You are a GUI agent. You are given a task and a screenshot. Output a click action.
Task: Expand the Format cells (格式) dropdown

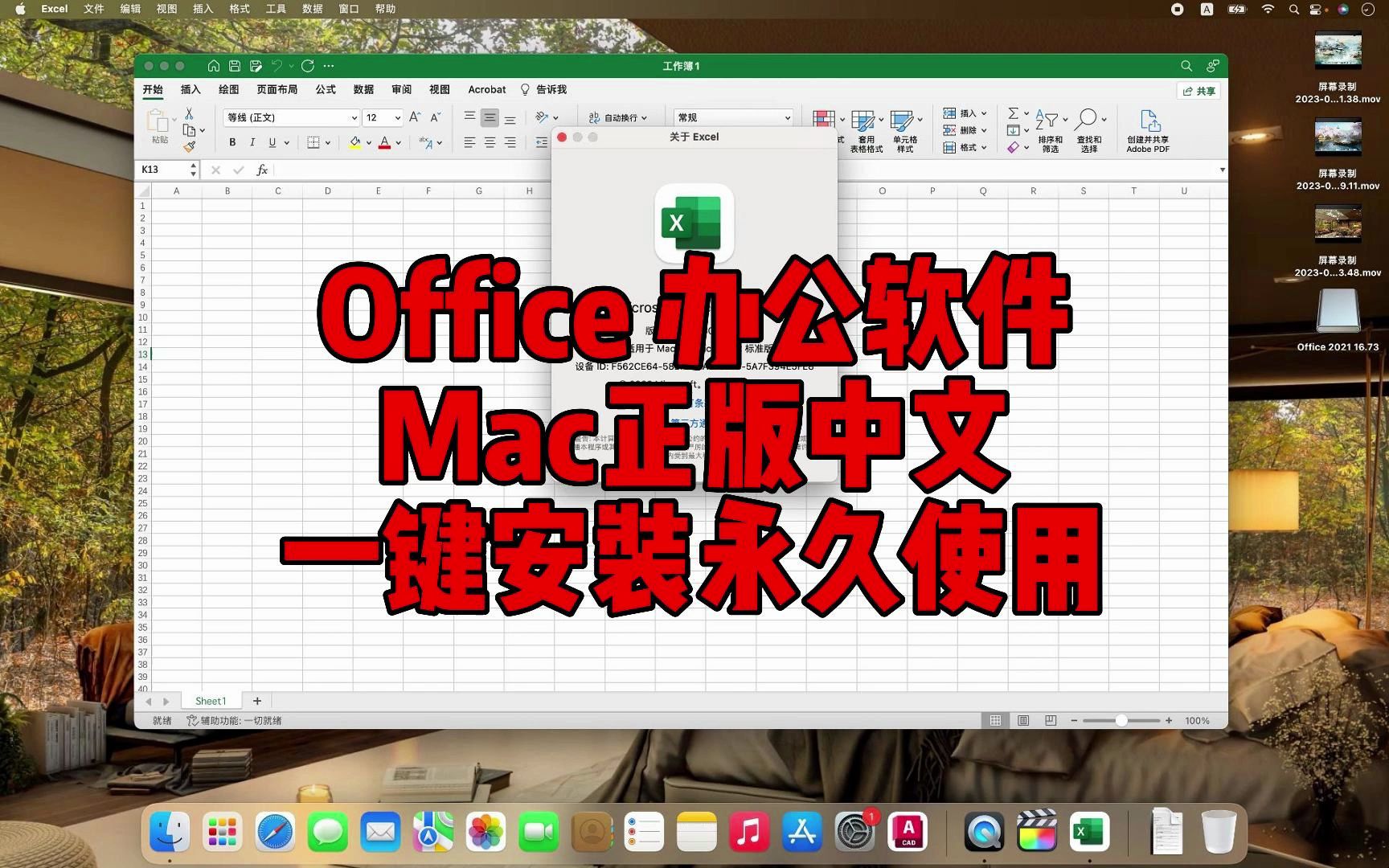984,148
